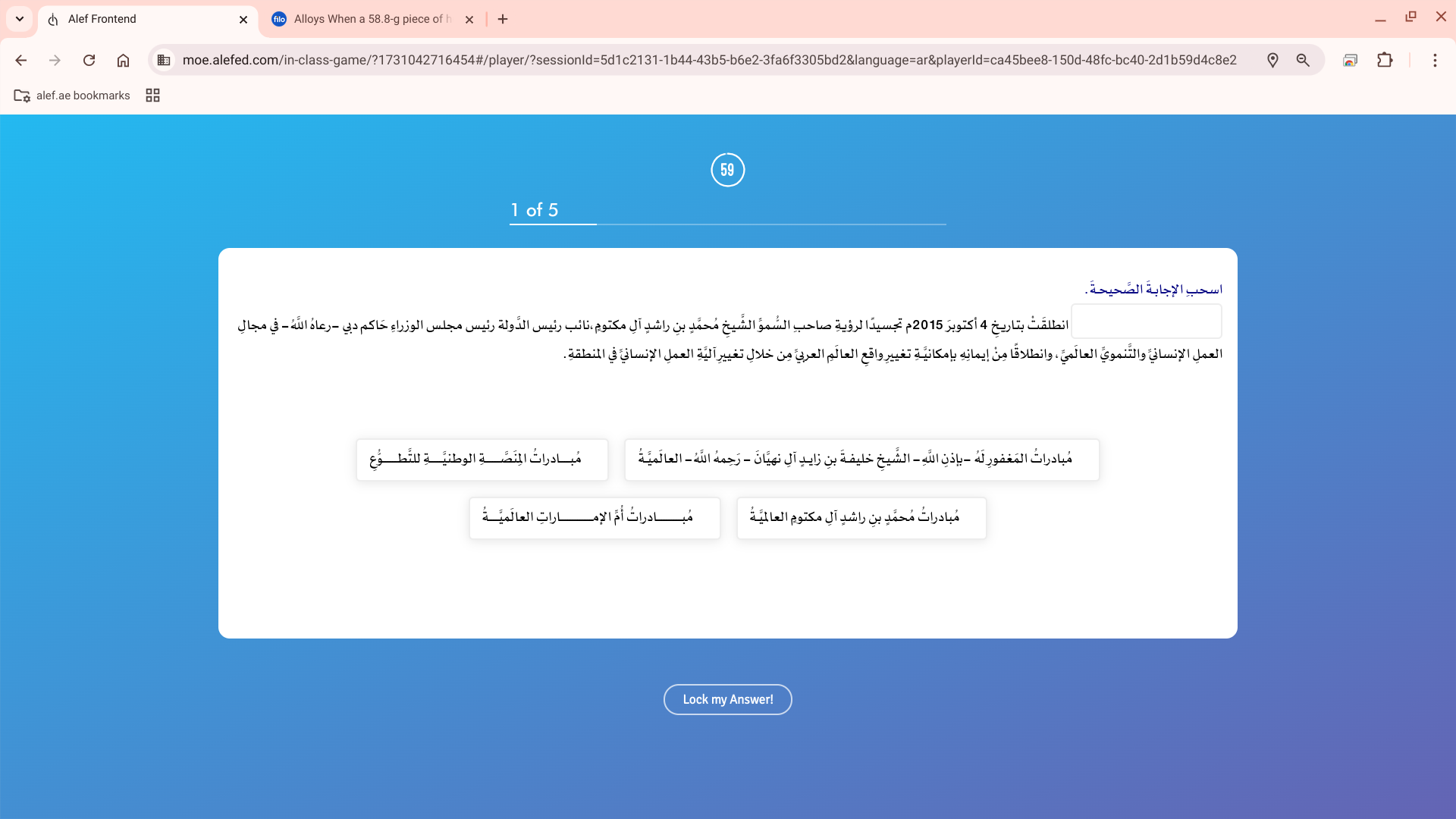Open a new browser tab
The width and height of the screenshot is (1456, 819).
pyautogui.click(x=503, y=19)
